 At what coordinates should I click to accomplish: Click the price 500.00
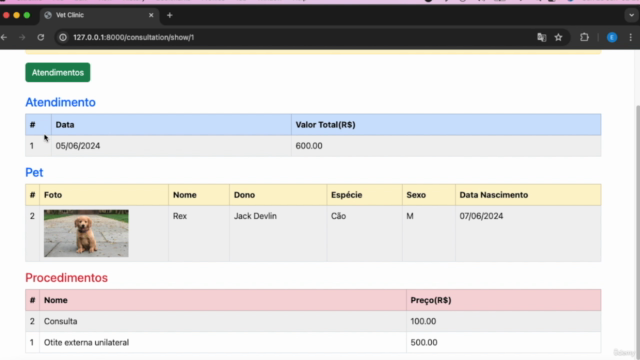coord(424,342)
